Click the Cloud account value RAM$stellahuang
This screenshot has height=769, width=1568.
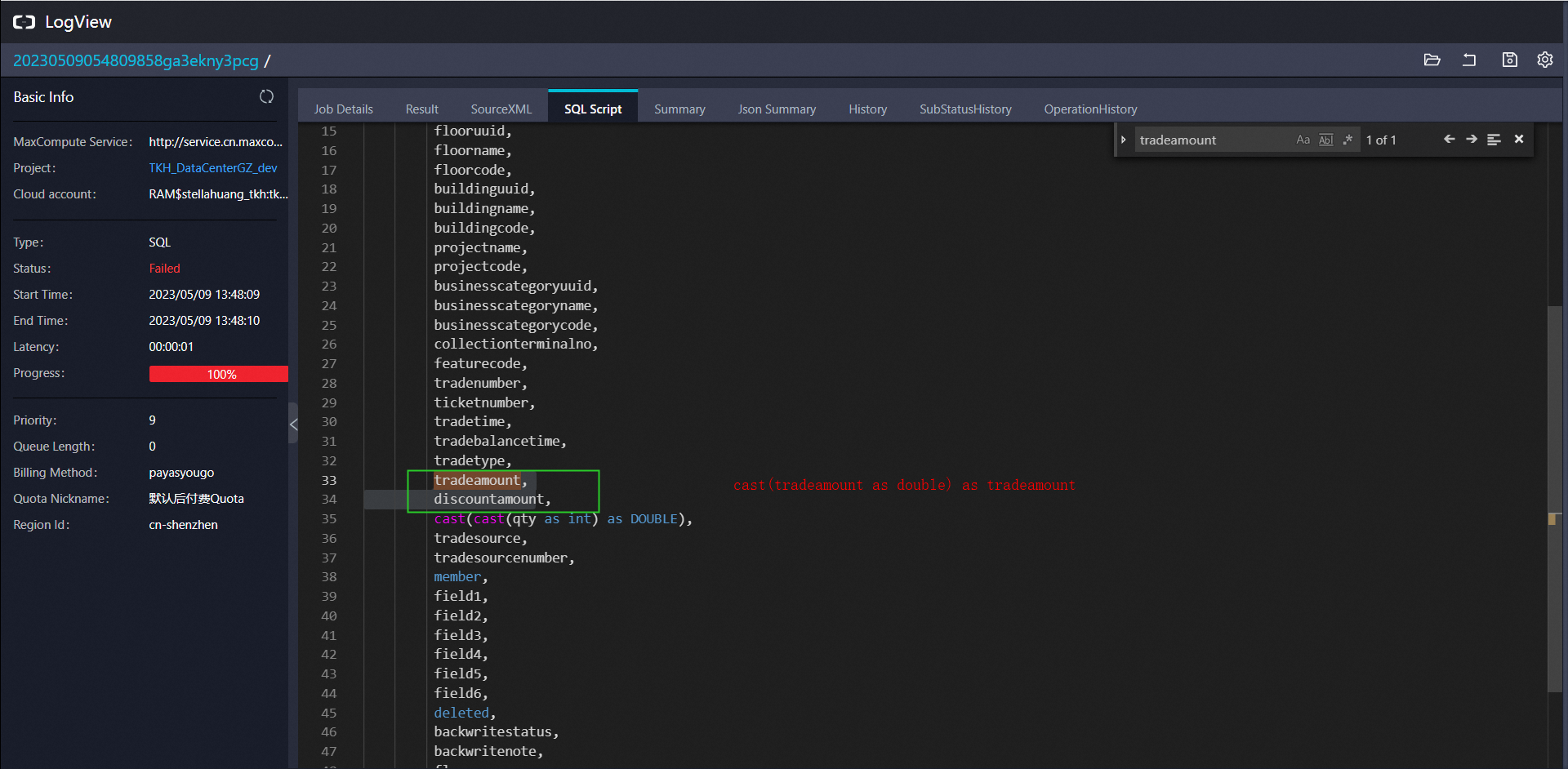[218, 193]
